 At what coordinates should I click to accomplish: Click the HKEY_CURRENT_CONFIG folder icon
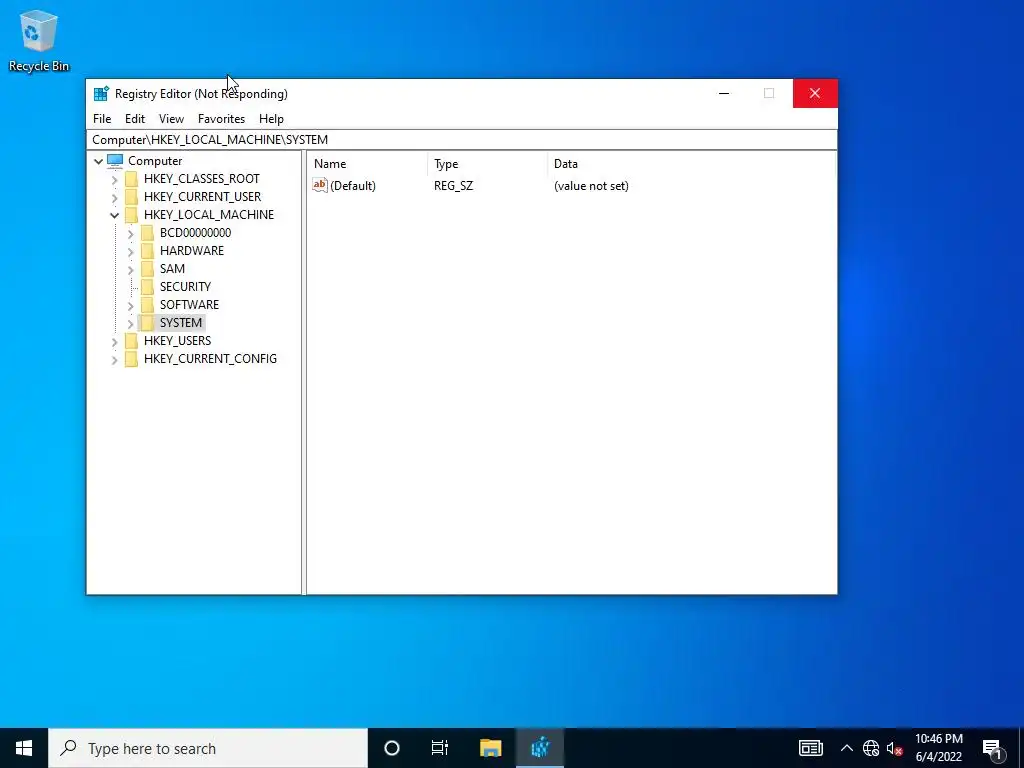click(131, 359)
